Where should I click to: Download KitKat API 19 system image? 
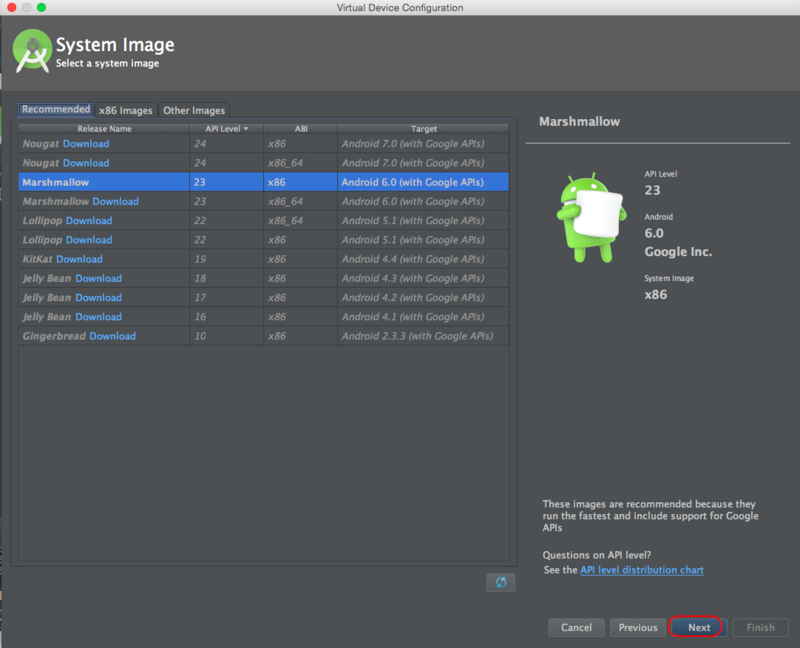click(x=79, y=259)
